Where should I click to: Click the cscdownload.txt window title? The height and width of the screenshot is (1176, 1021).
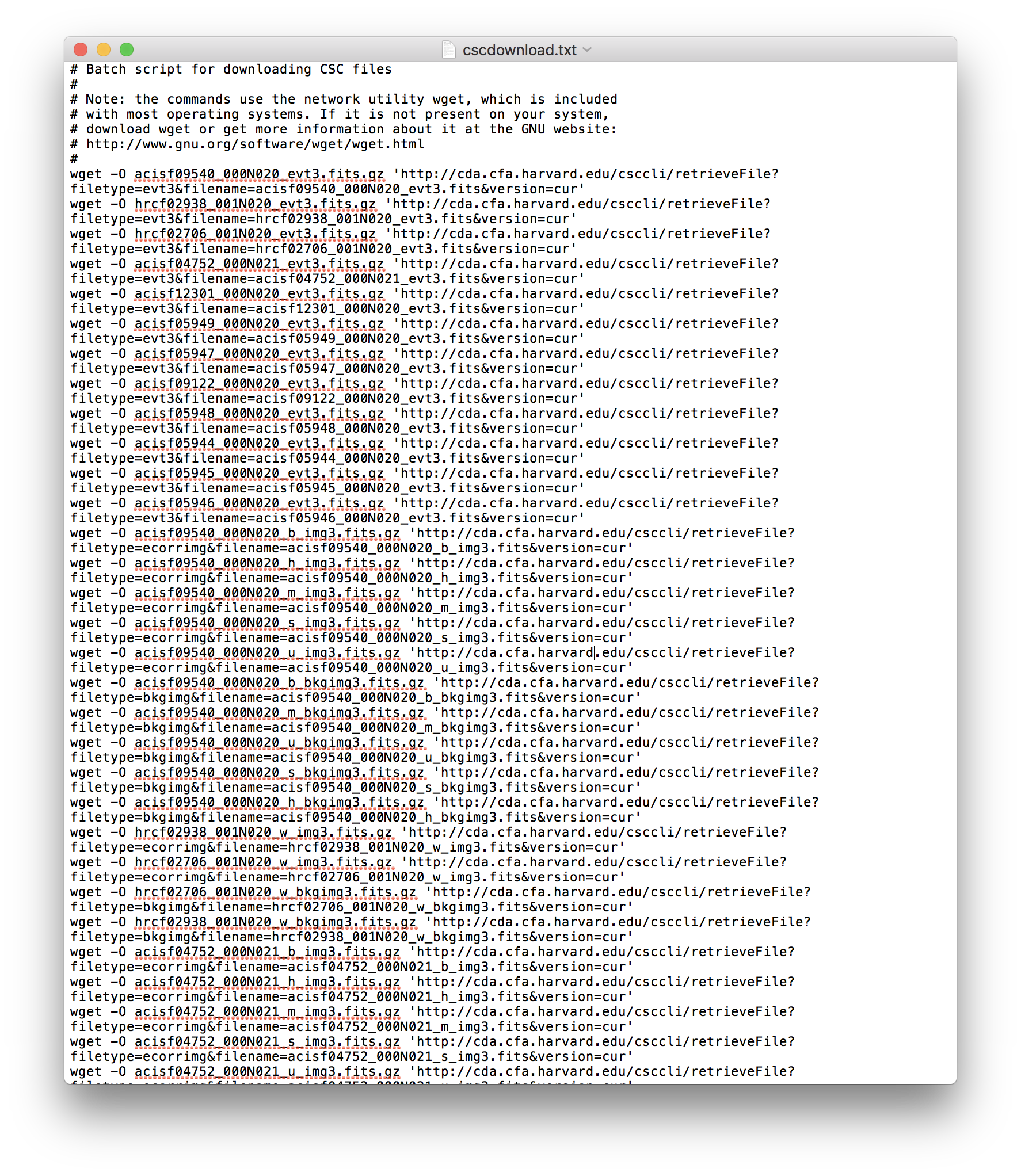(x=519, y=50)
